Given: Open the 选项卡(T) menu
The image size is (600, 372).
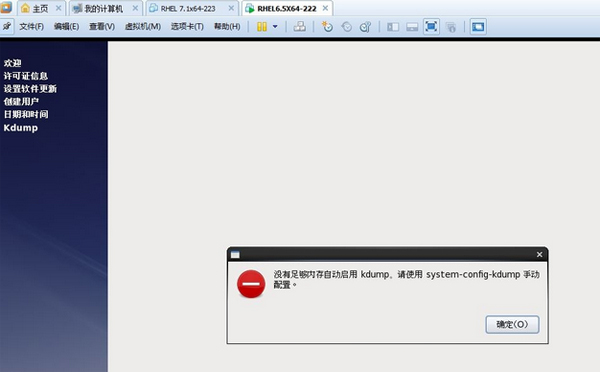Looking at the screenshot, I should [x=187, y=26].
